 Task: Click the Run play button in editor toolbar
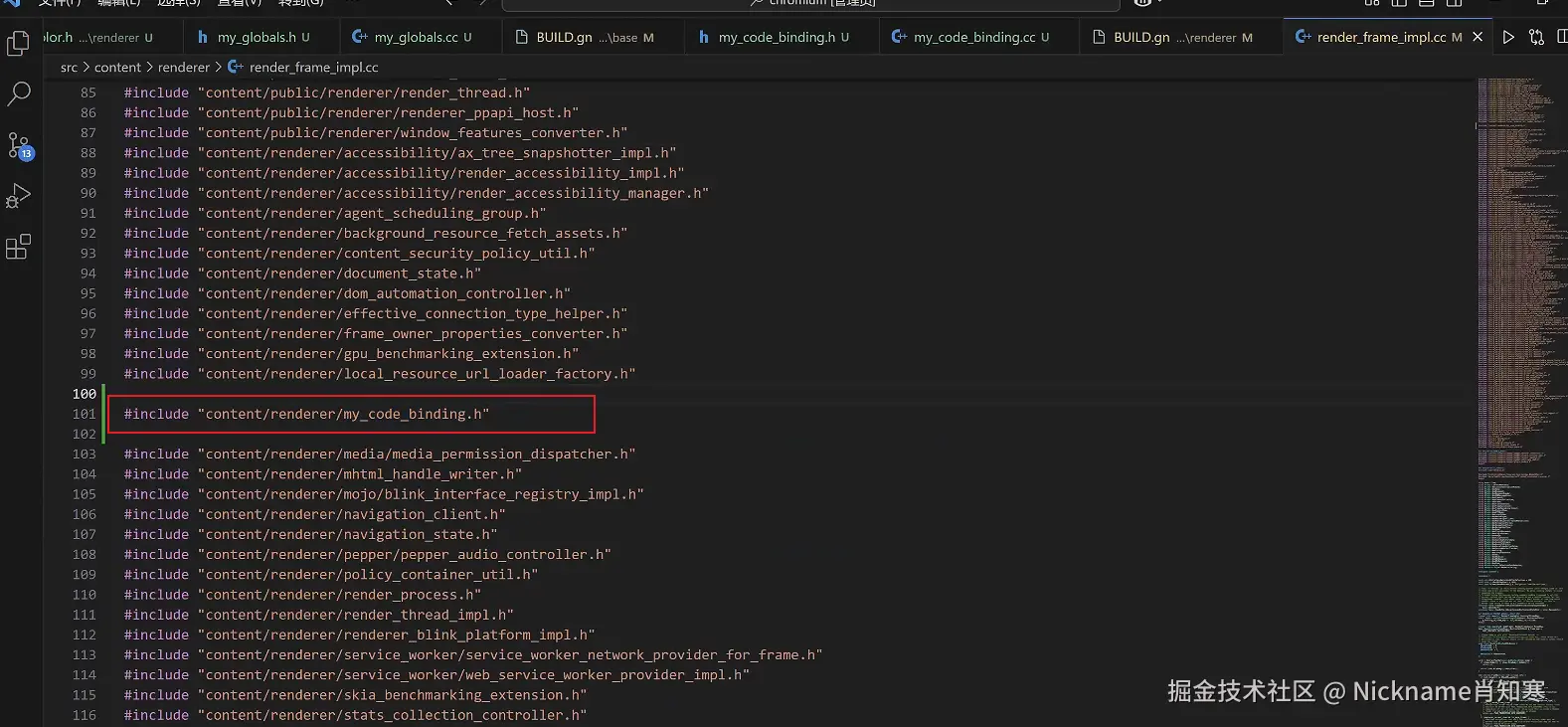pyautogui.click(x=1508, y=37)
